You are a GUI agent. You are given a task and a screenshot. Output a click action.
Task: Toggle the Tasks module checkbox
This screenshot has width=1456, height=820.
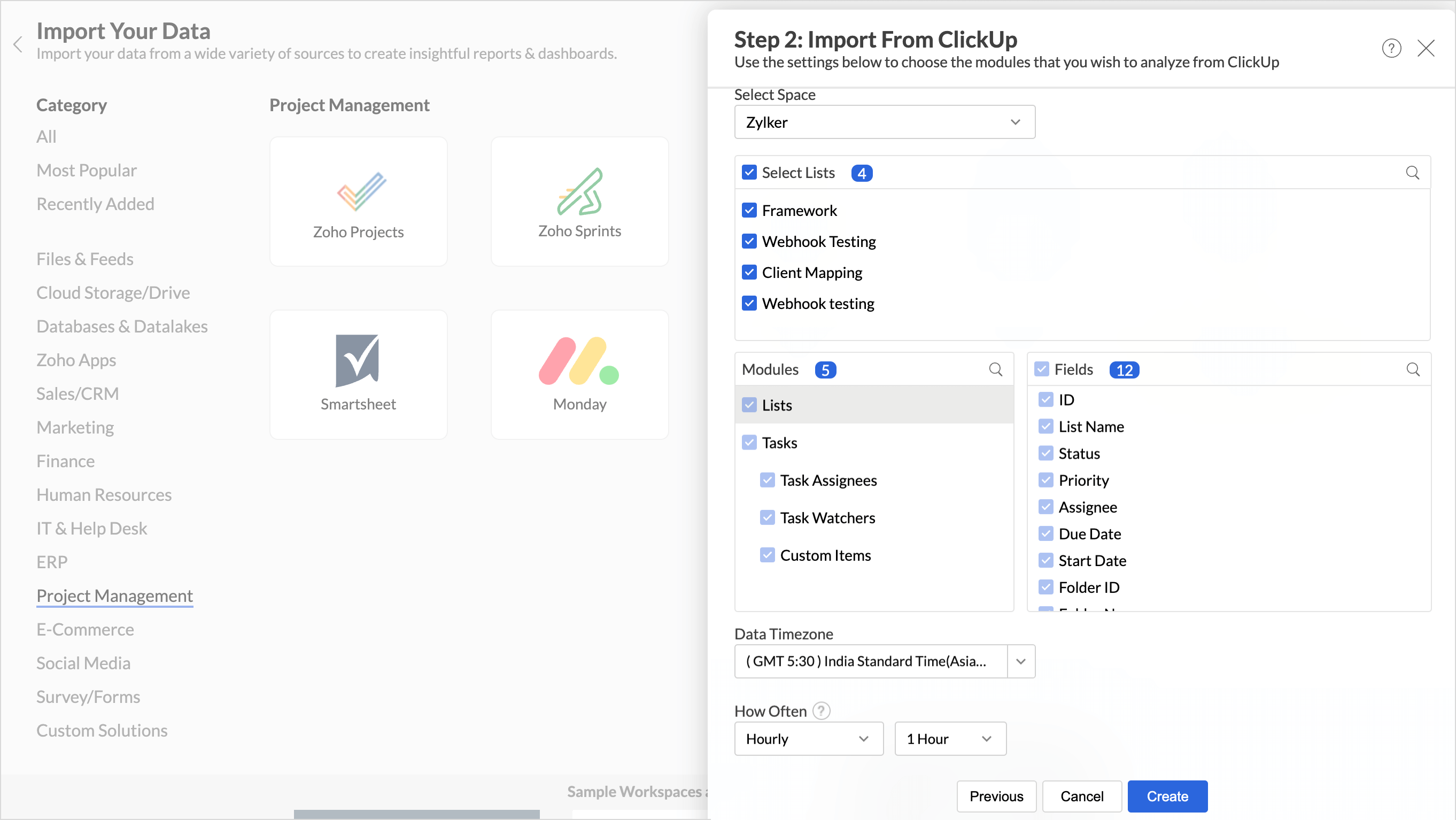749,443
